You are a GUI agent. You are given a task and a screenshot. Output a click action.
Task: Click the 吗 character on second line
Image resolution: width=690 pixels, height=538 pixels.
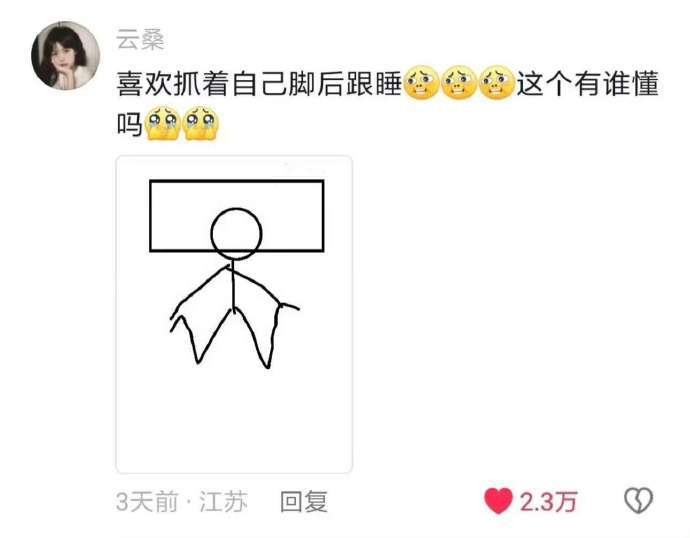point(130,124)
